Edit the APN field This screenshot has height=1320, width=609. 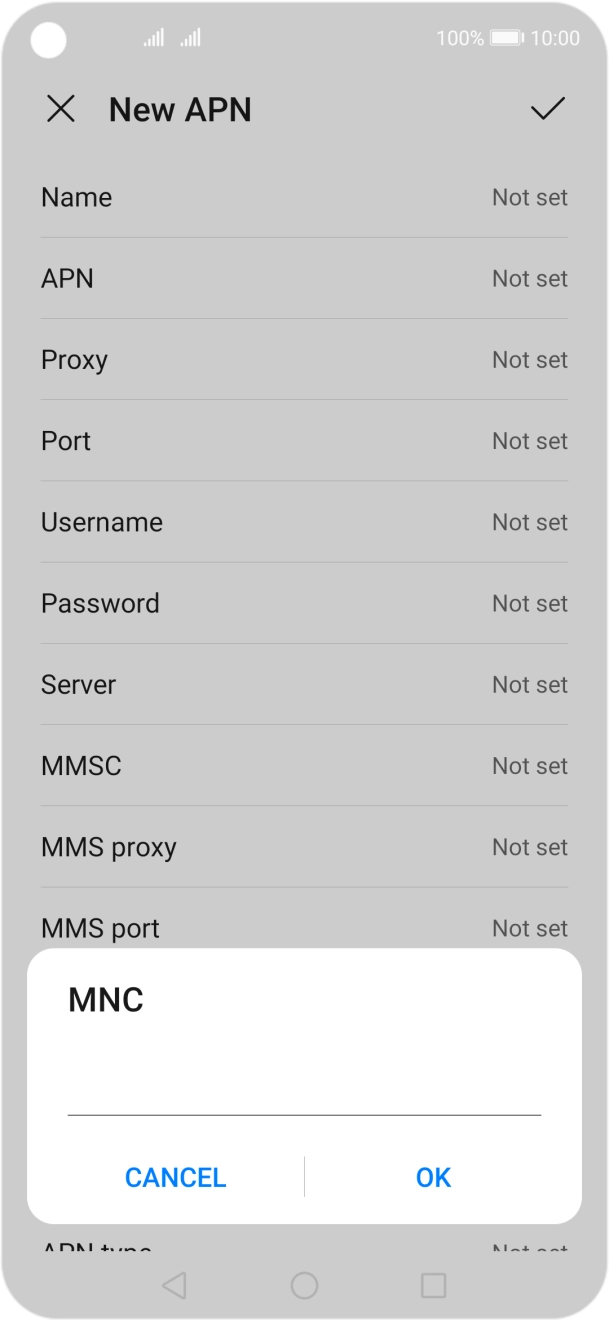[304, 278]
